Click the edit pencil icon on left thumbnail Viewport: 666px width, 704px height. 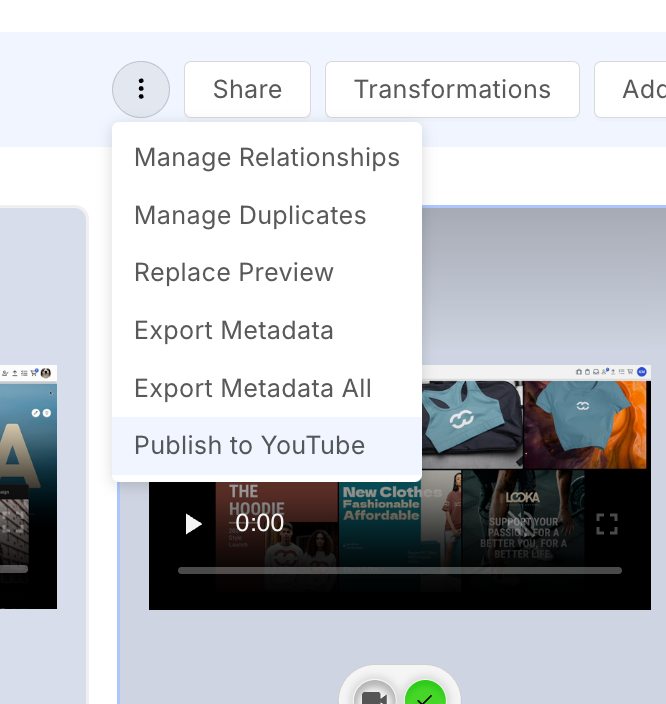[36, 412]
